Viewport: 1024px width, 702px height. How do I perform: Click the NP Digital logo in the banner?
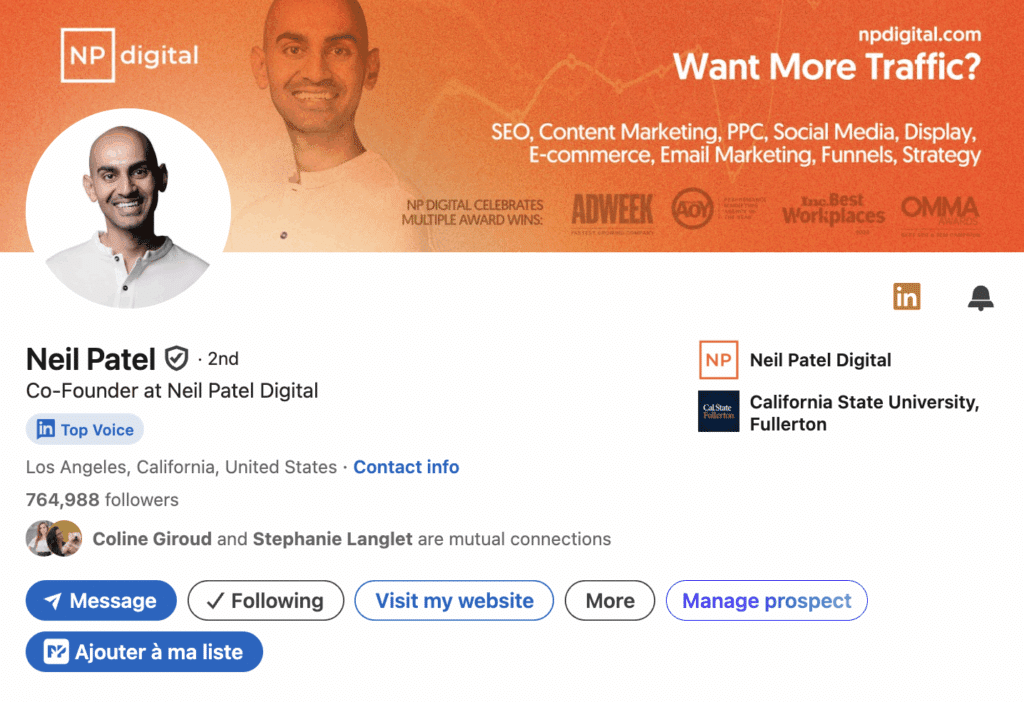click(x=129, y=56)
